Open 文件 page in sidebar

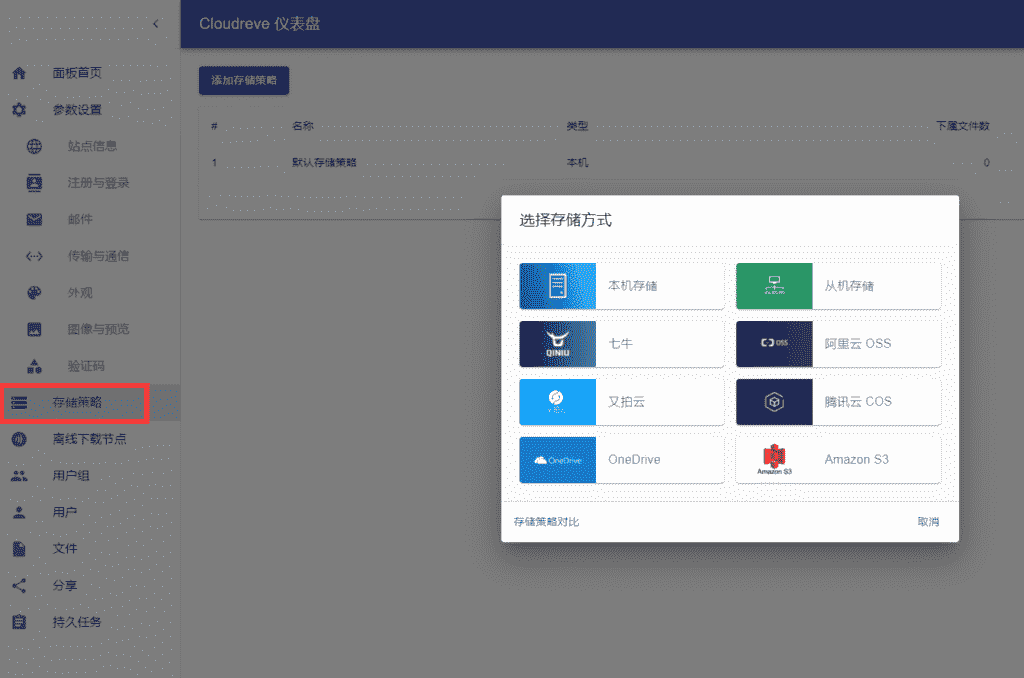pyautogui.click(x=90, y=549)
